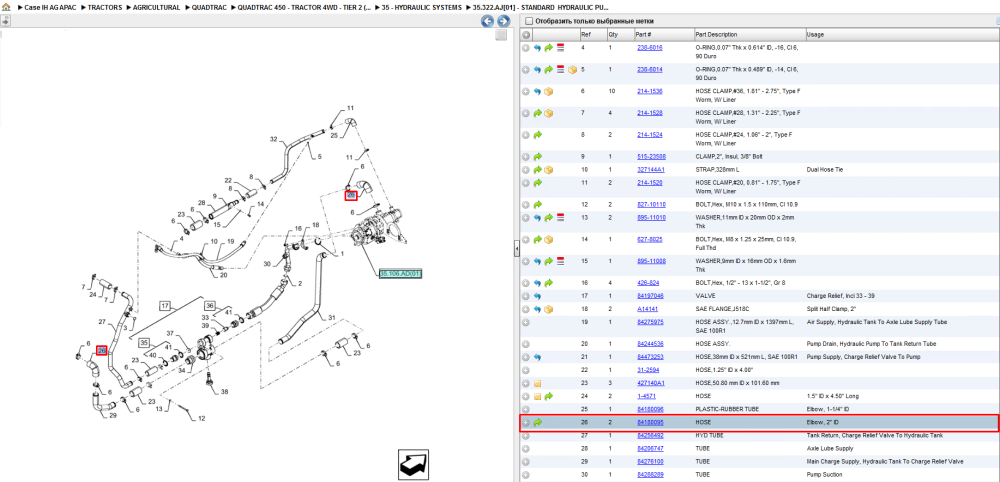This screenshot has height=482, width=1000.
Task: Open part number link 238-6016
Action: coord(649,48)
